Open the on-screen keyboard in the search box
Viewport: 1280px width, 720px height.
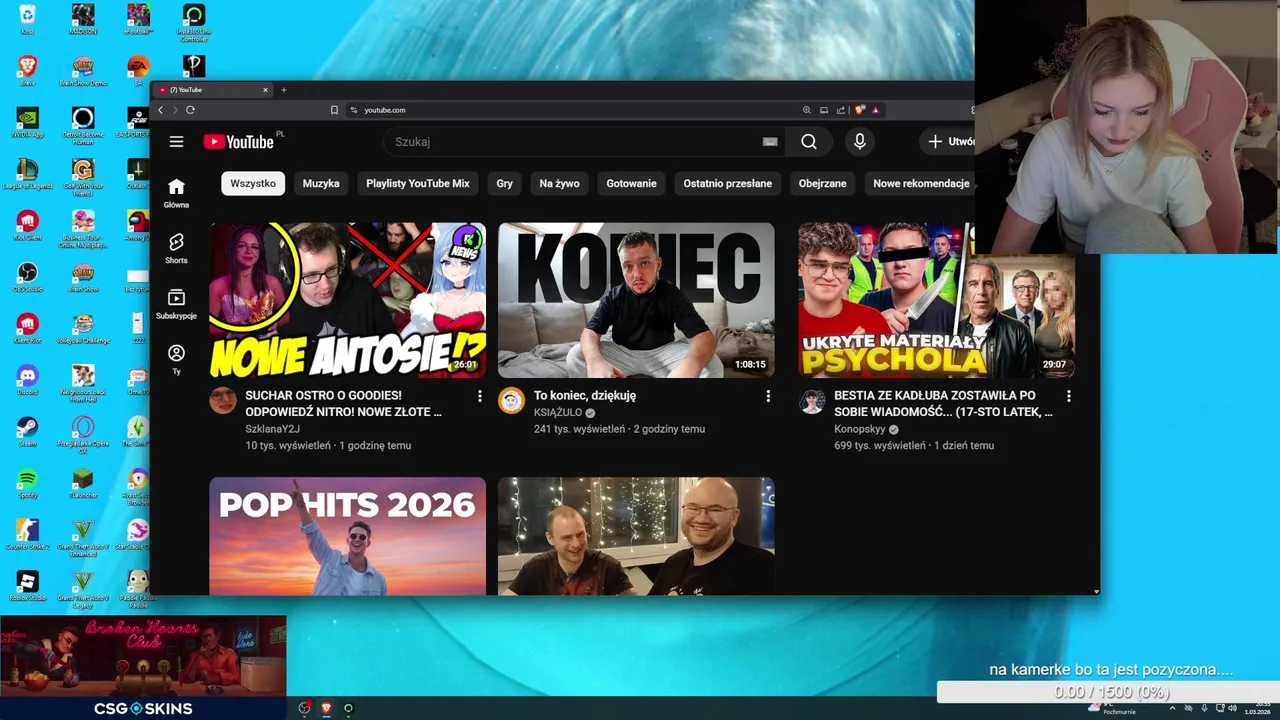(770, 142)
